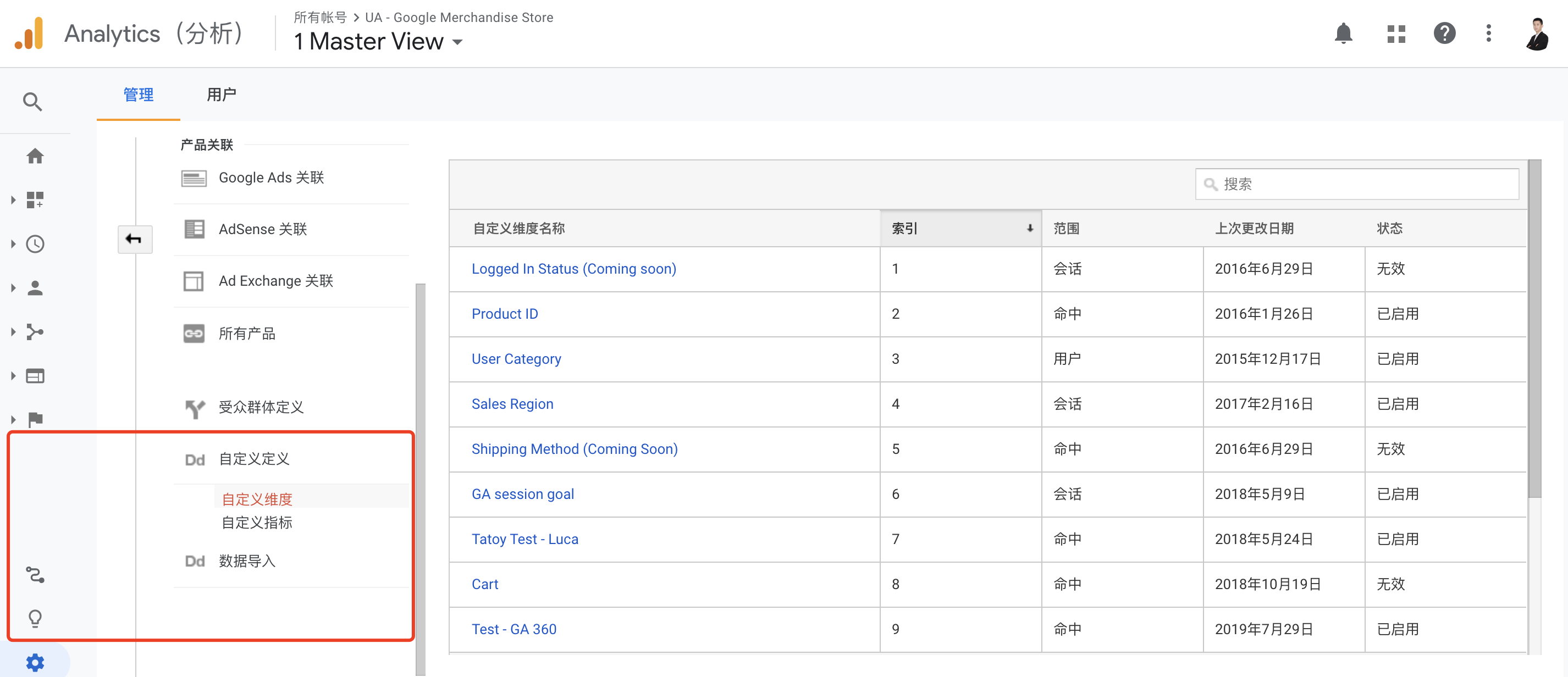Click the Google Ads 关联 icon
1568x677 pixels.
pos(194,178)
